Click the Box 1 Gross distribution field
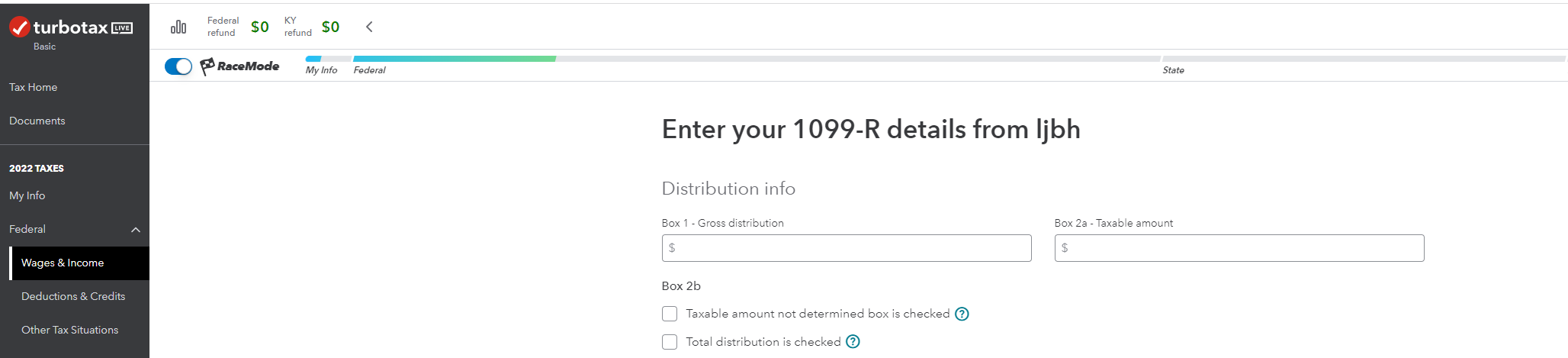1568x358 pixels. (x=847, y=248)
